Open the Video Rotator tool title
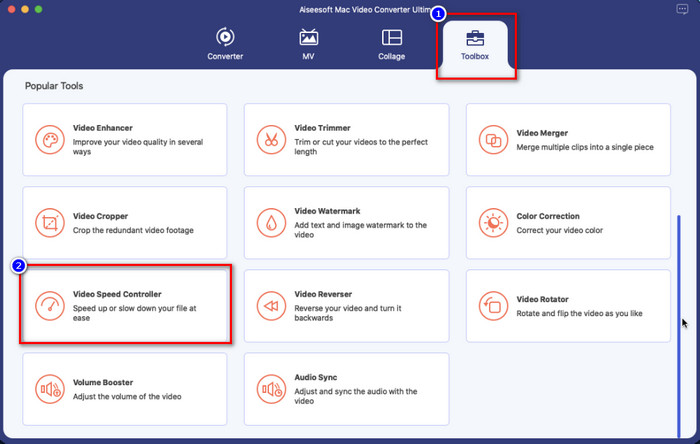Image resolution: width=700 pixels, height=444 pixels. 542,299
